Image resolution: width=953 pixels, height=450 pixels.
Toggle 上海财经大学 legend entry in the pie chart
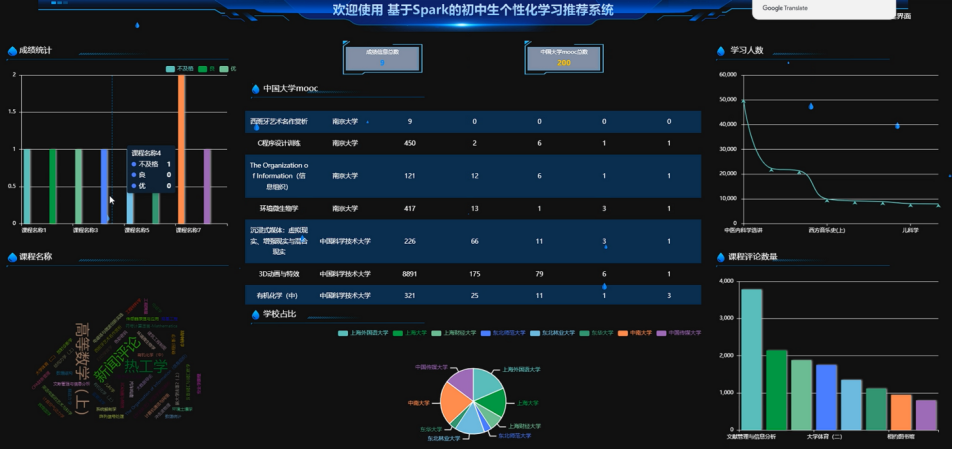454,333
